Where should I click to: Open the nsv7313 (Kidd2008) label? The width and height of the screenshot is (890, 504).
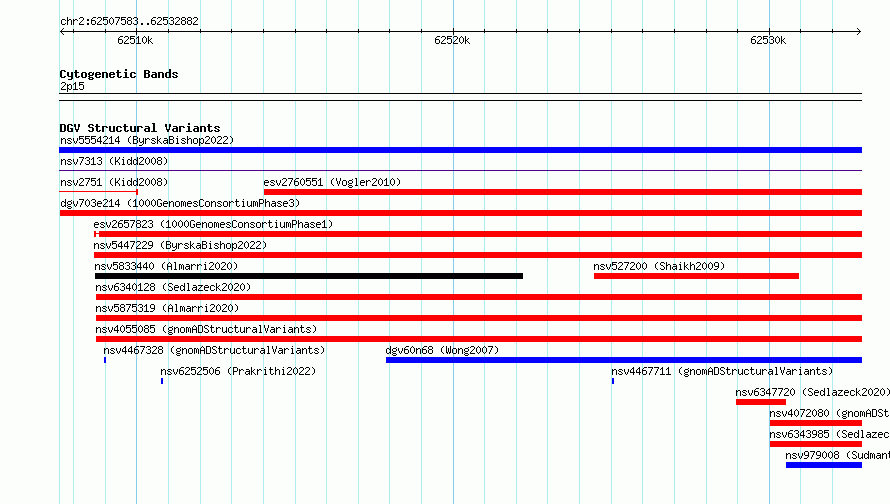tap(114, 161)
